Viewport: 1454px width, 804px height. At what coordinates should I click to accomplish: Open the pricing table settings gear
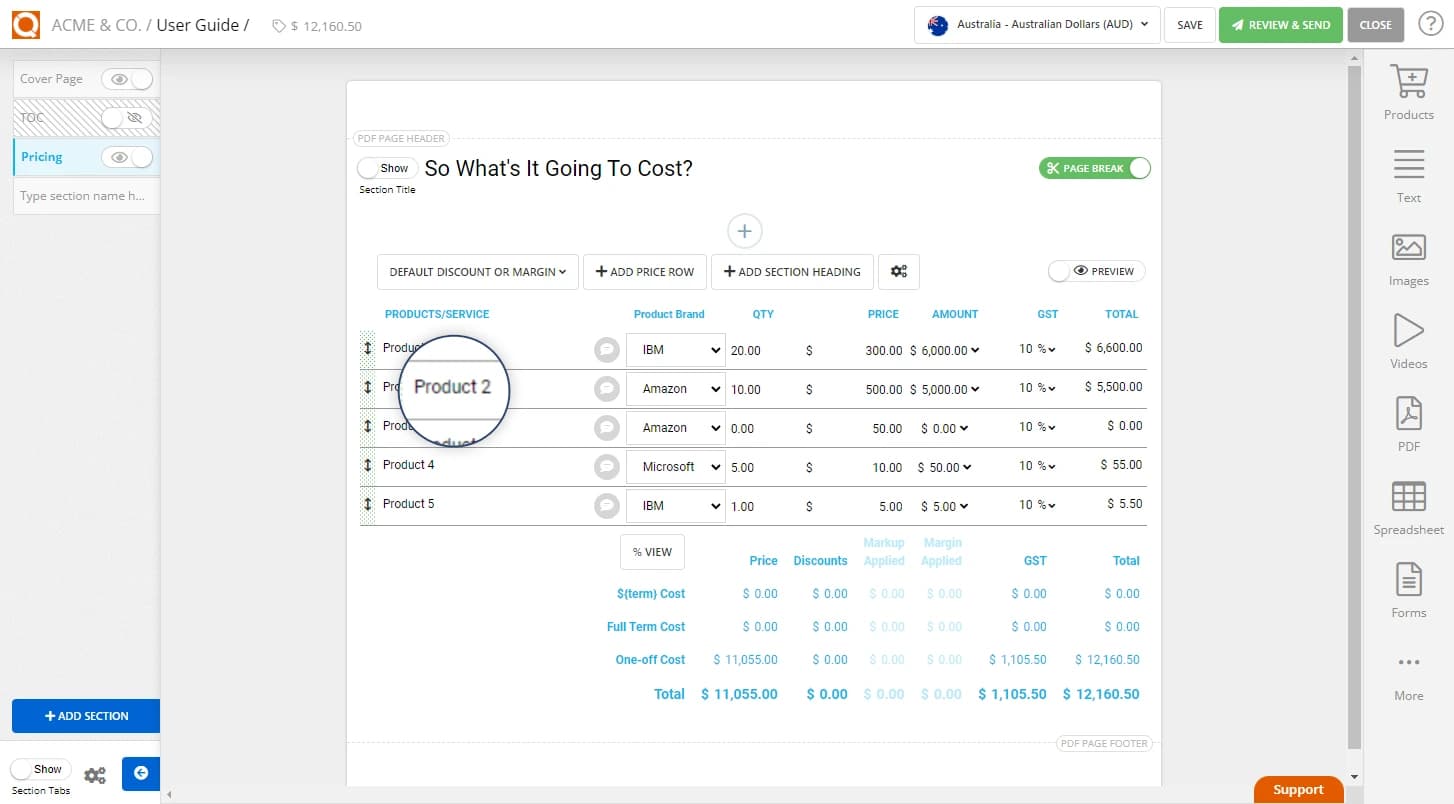[x=898, y=271]
